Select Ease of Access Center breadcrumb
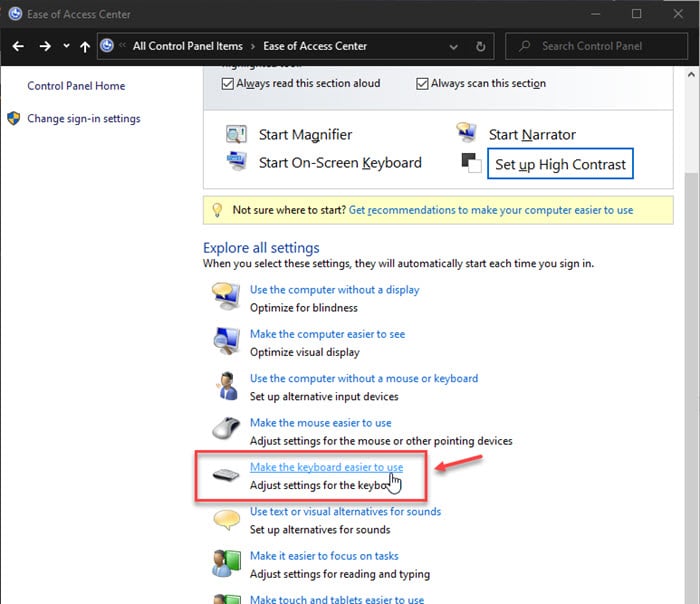Screen dimensions: 700x604 click(315, 46)
